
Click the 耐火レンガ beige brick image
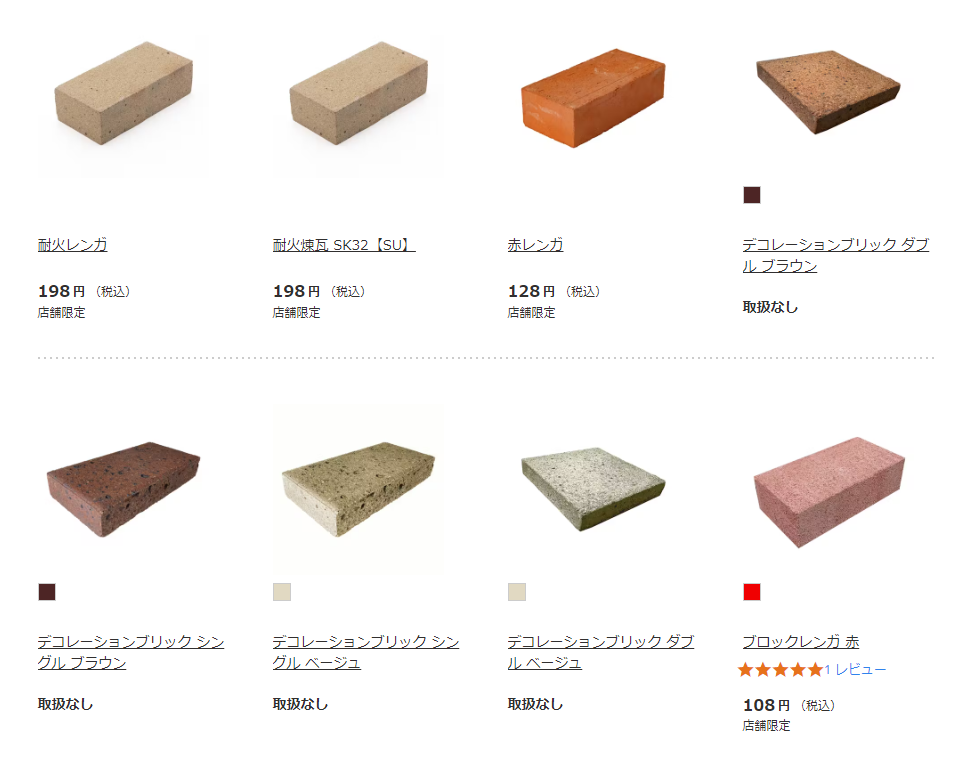[124, 94]
